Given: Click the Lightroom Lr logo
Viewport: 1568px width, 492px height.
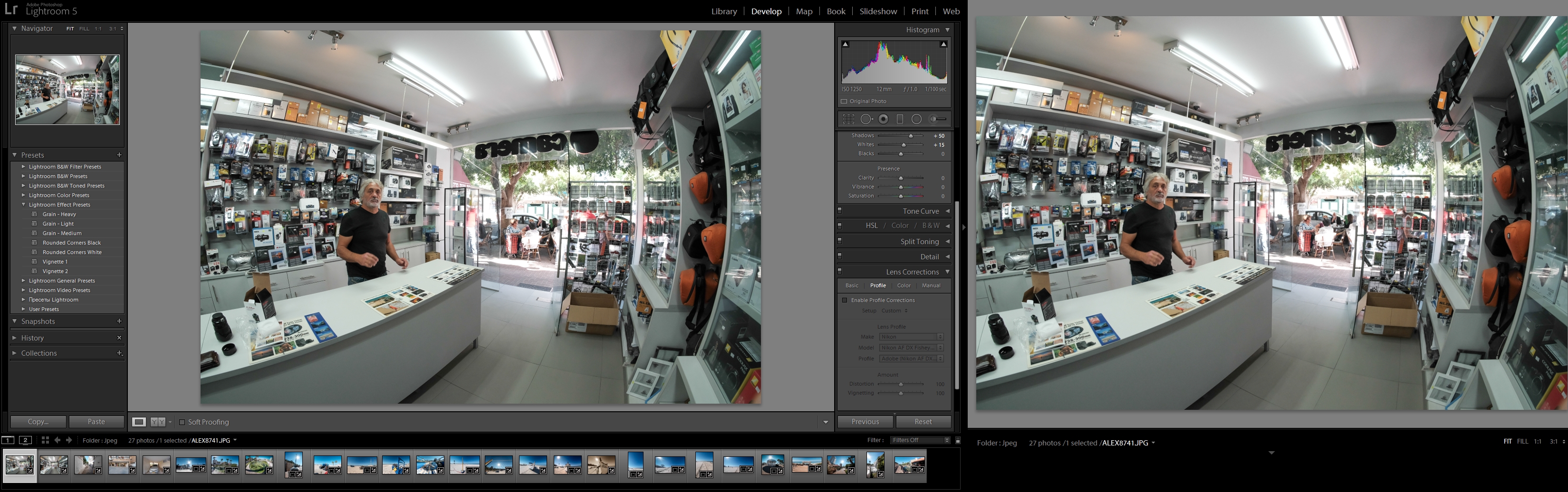Looking at the screenshot, I should 11,9.
